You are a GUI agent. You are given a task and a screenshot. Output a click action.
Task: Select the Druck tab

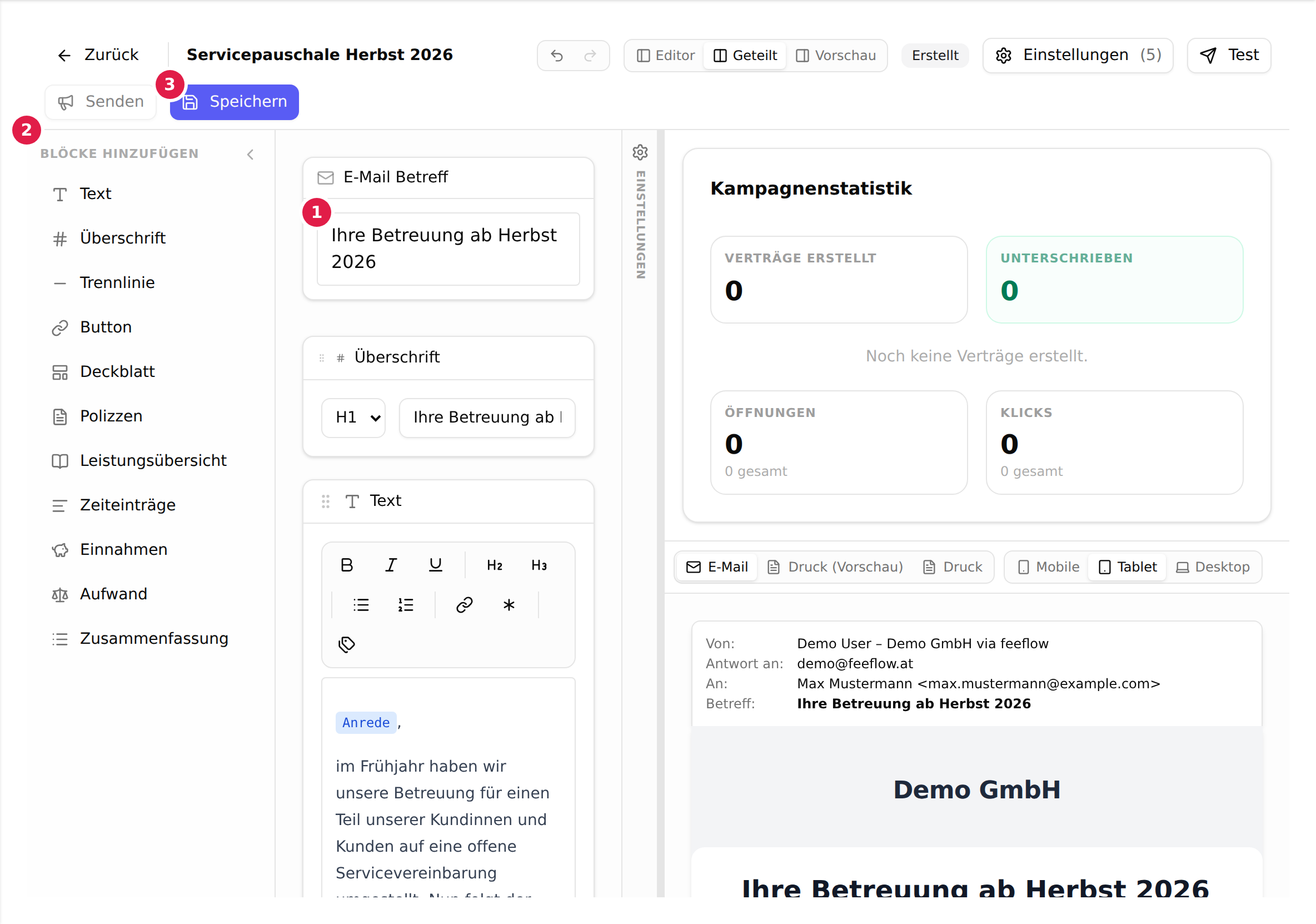(x=953, y=567)
